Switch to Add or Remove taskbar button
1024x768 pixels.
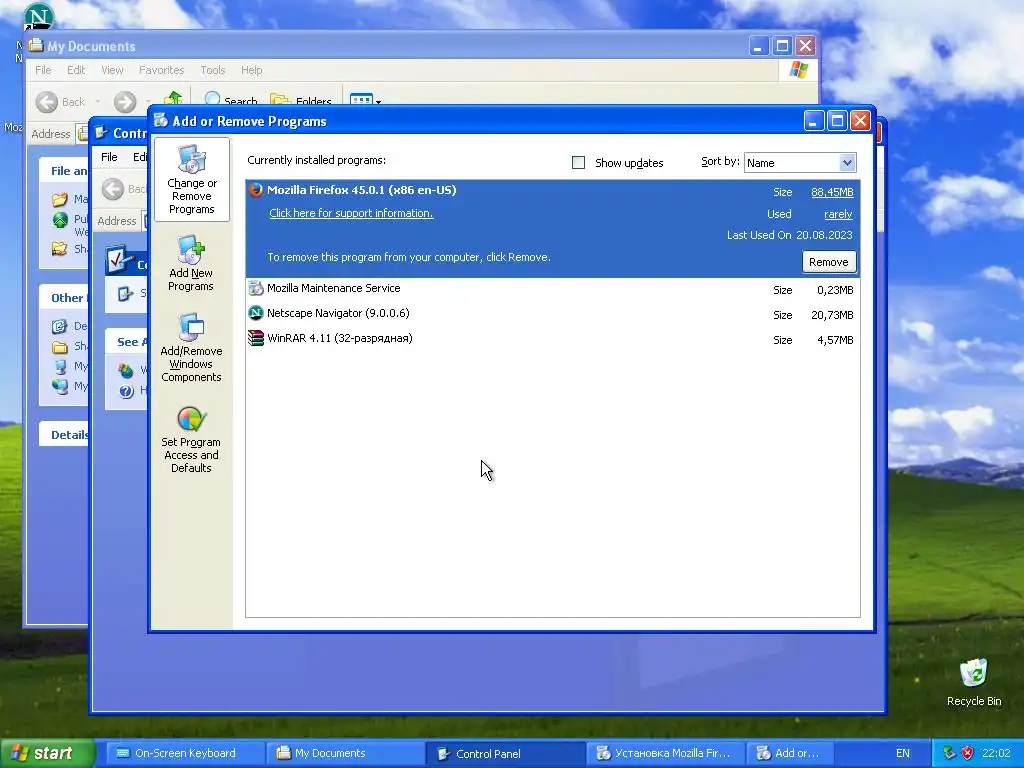coord(790,753)
